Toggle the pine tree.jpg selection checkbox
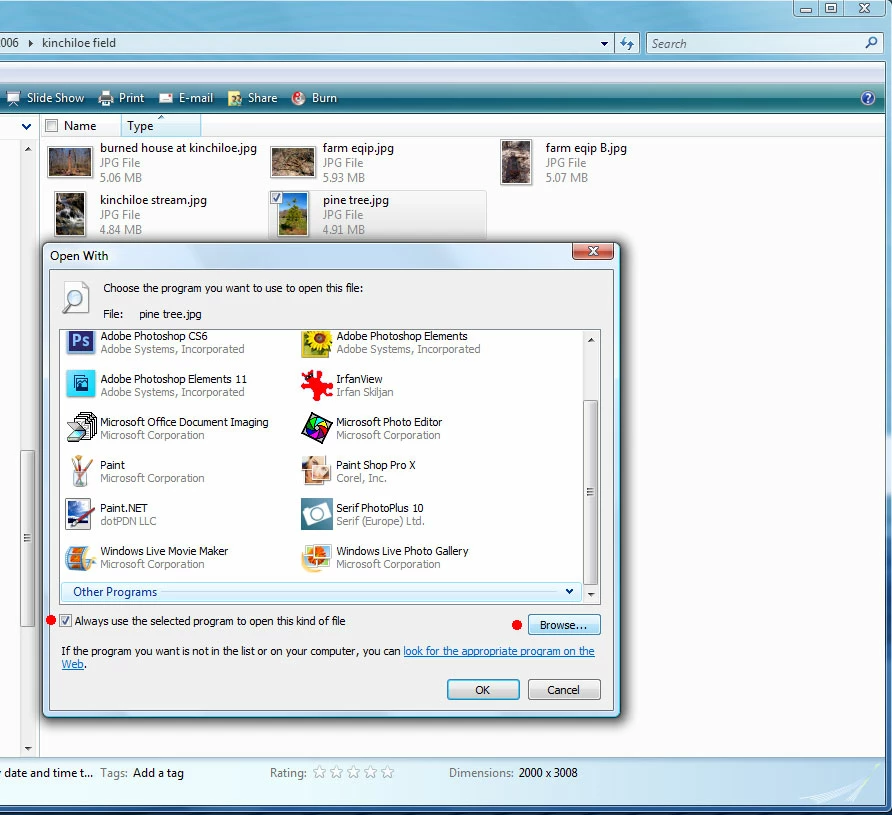The width and height of the screenshot is (892, 815). coord(276,198)
